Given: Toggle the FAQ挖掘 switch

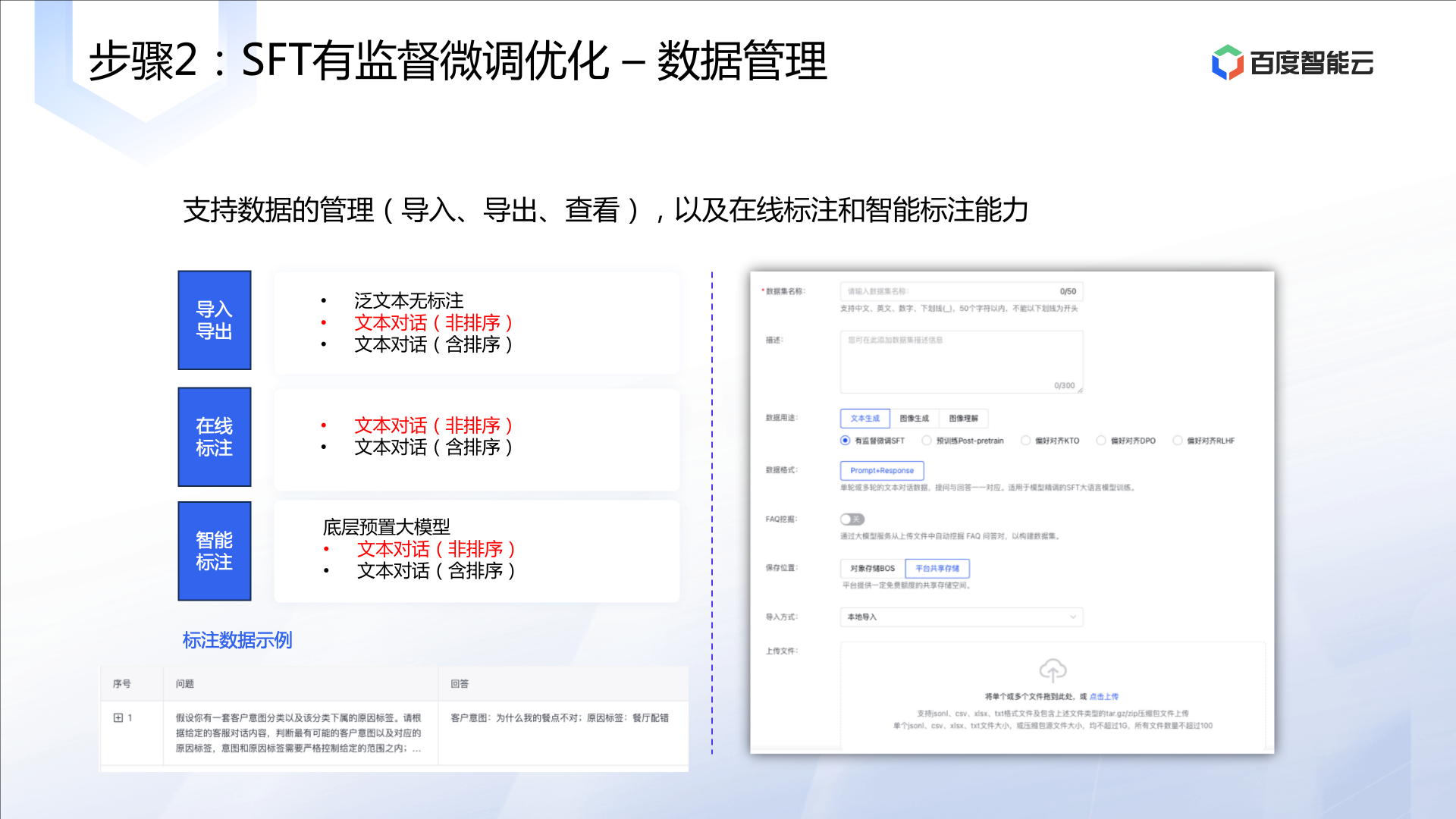Looking at the screenshot, I should pyautogui.click(x=852, y=519).
